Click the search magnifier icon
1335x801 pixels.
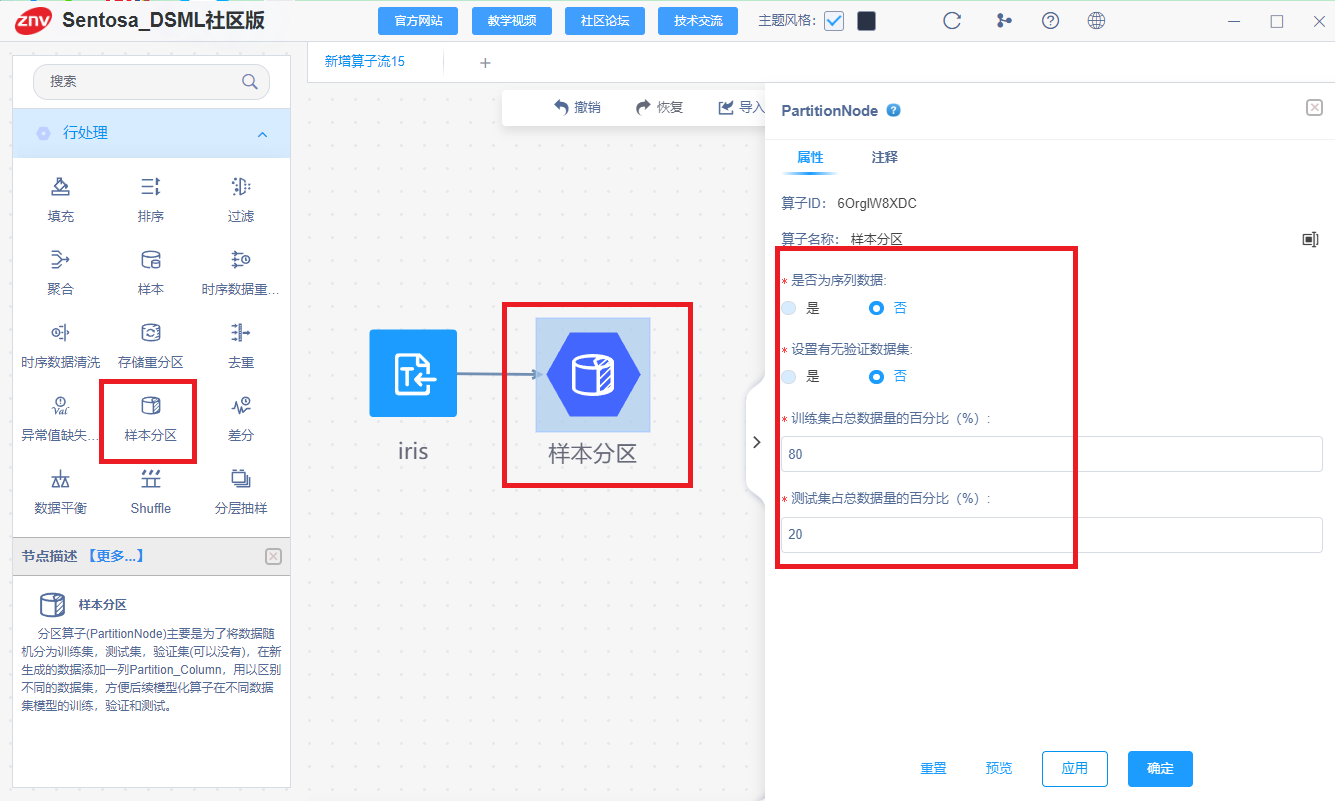250,82
